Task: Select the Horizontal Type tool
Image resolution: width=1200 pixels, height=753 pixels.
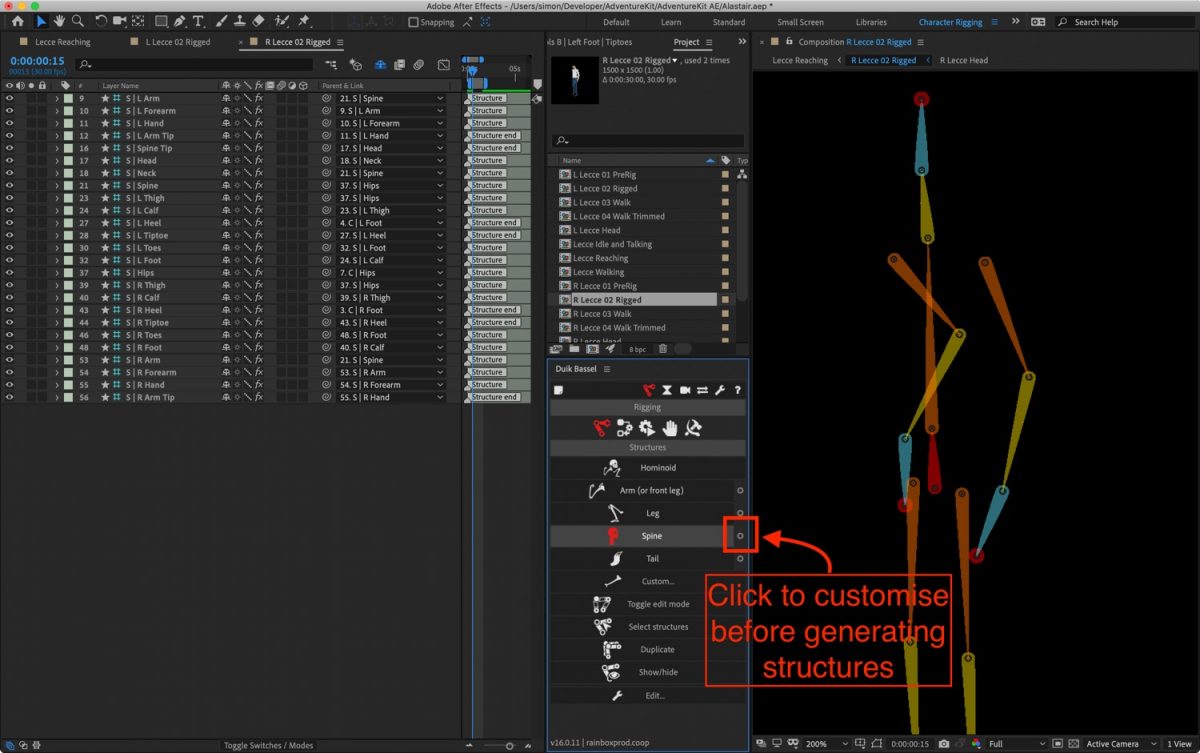Action: [199, 19]
